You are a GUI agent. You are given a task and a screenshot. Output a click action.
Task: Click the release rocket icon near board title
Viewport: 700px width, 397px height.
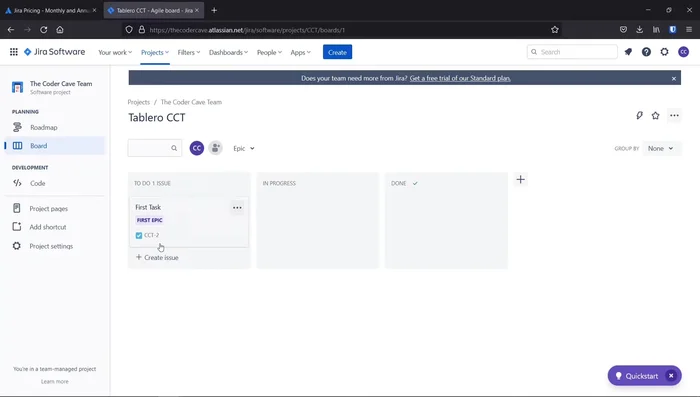click(639, 115)
